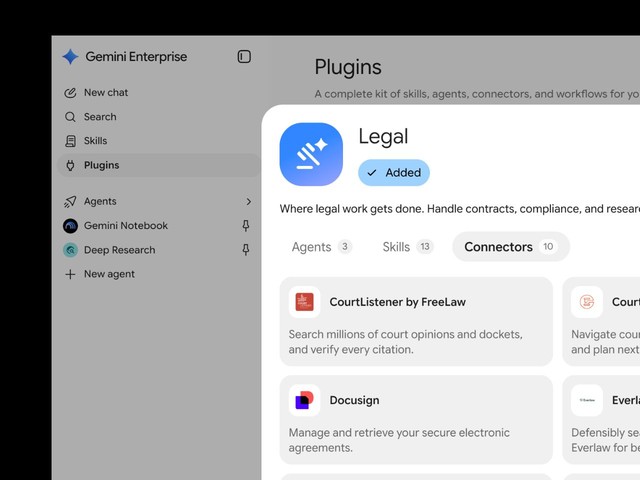Click the Deep Research round icon
640x480 pixels.
pyautogui.click(x=70, y=250)
